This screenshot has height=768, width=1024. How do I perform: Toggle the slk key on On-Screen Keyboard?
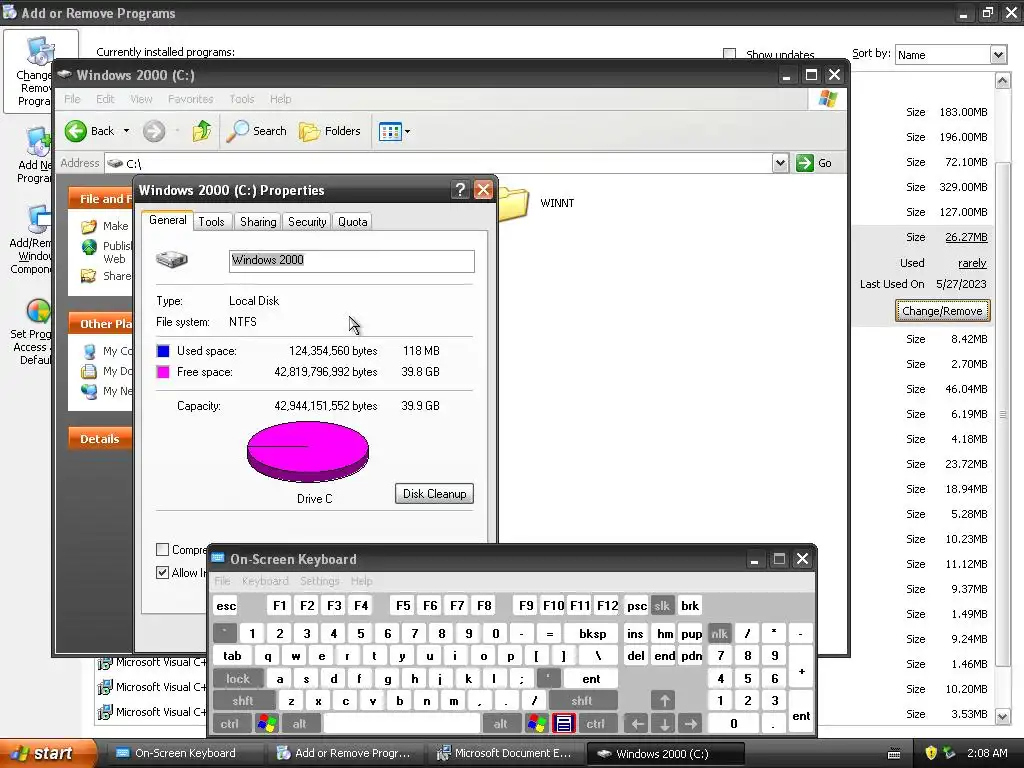pos(662,606)
